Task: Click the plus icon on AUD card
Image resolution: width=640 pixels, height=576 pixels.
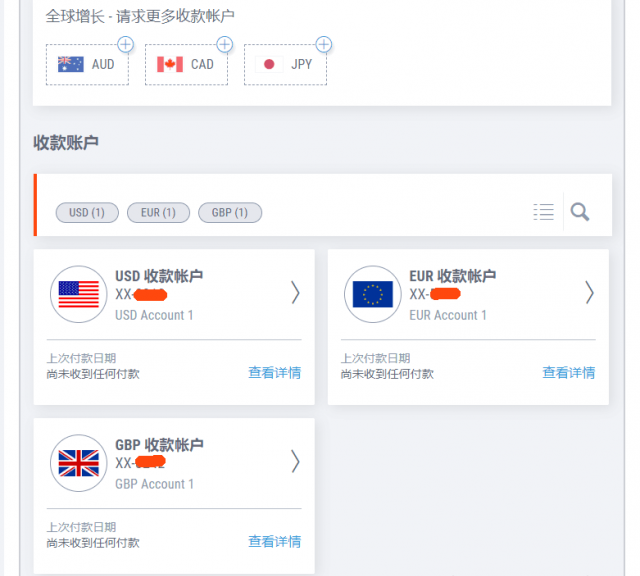Action: 125,44
